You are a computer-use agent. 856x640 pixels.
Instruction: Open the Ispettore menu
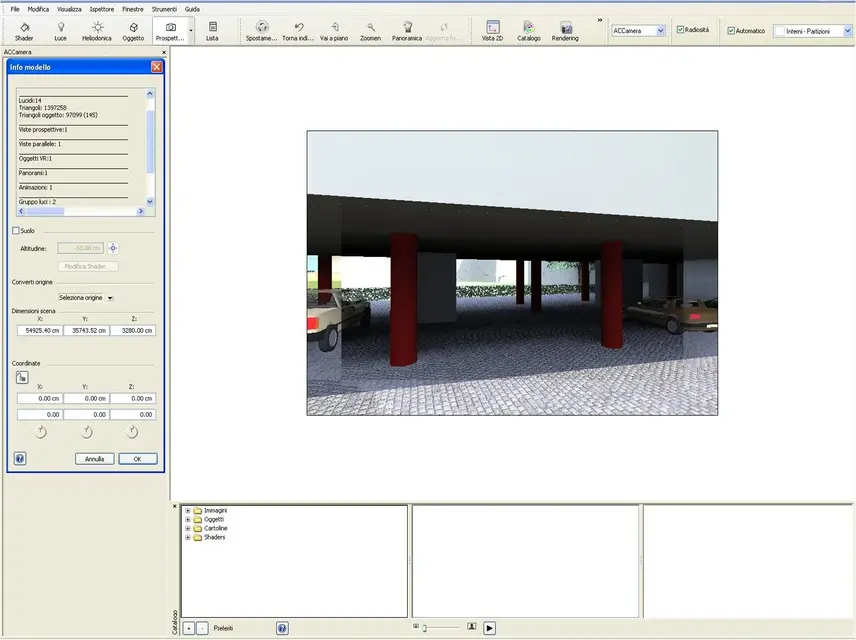102,9
